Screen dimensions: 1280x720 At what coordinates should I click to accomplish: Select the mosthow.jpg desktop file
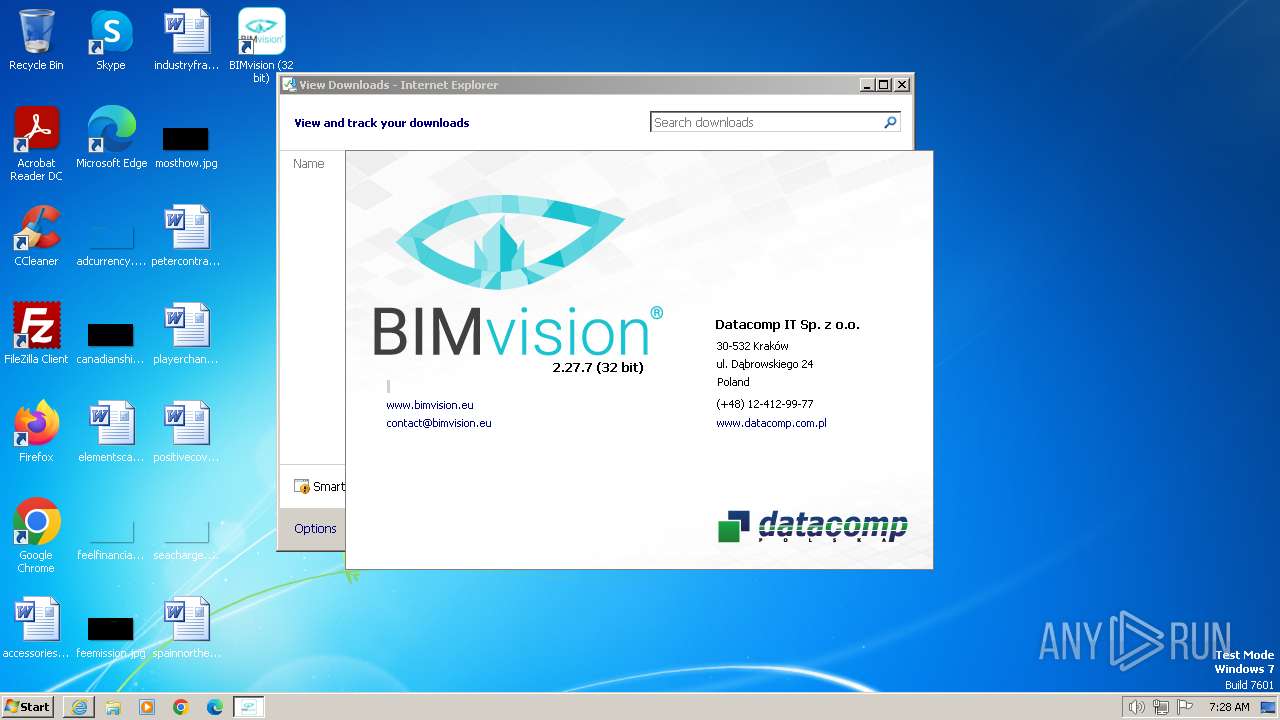tap(186, 146)
